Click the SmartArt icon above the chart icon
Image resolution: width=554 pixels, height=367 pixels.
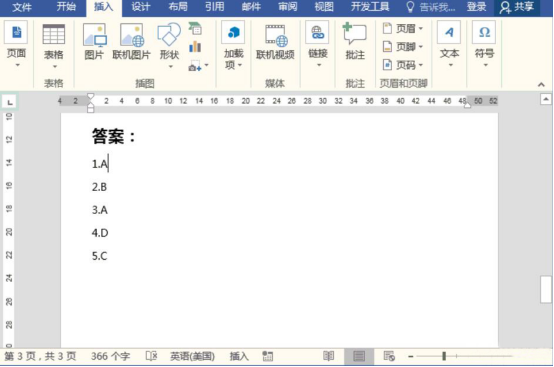pos(195,29)
